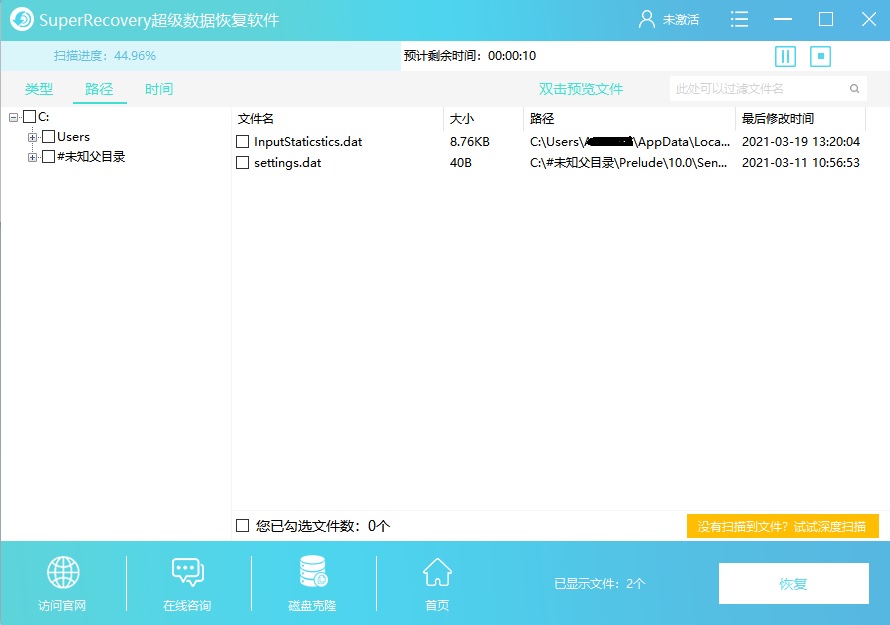Expand the #未知父目录 tree node
The image size is (890, 625).
[x=32, y=157]
